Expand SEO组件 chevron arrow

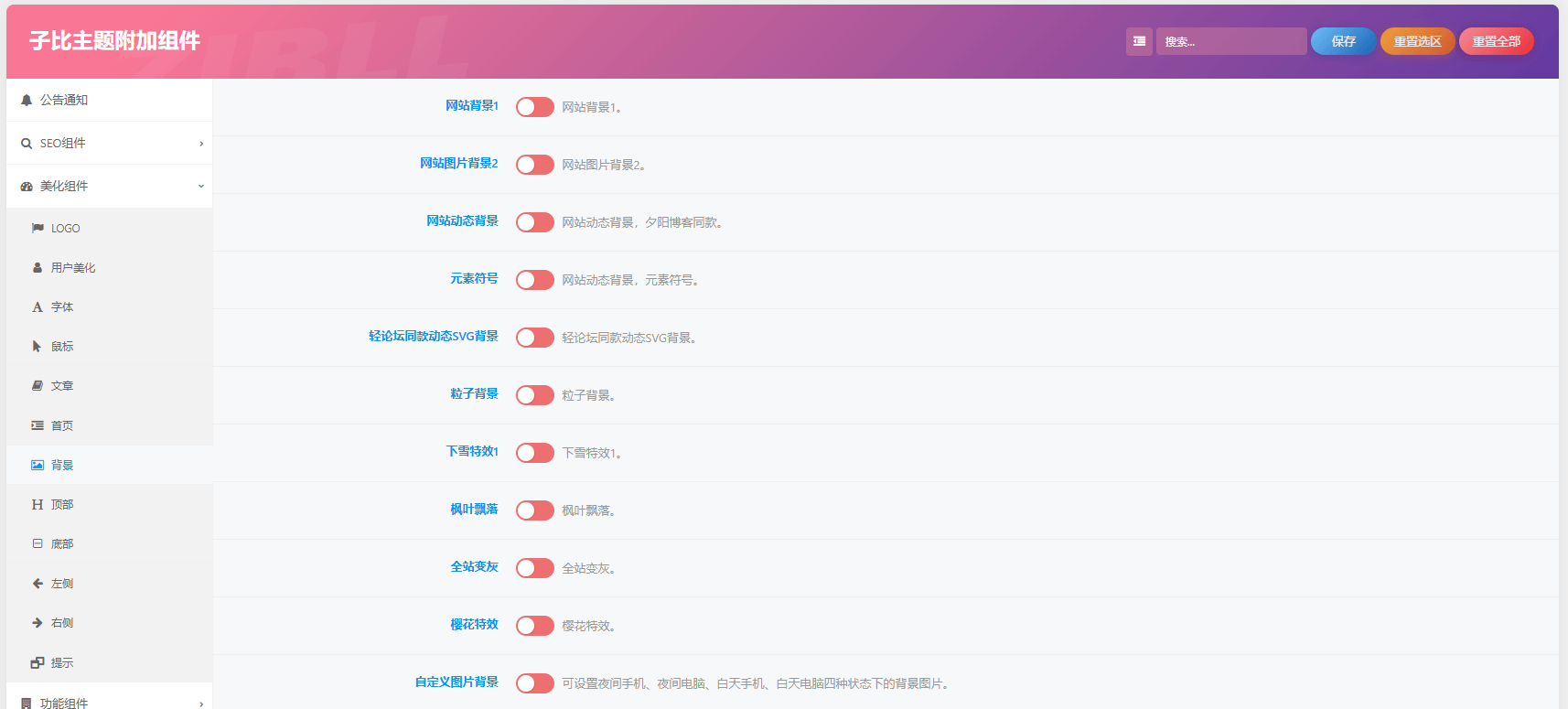pyautogui.click(x=201, y=144)
